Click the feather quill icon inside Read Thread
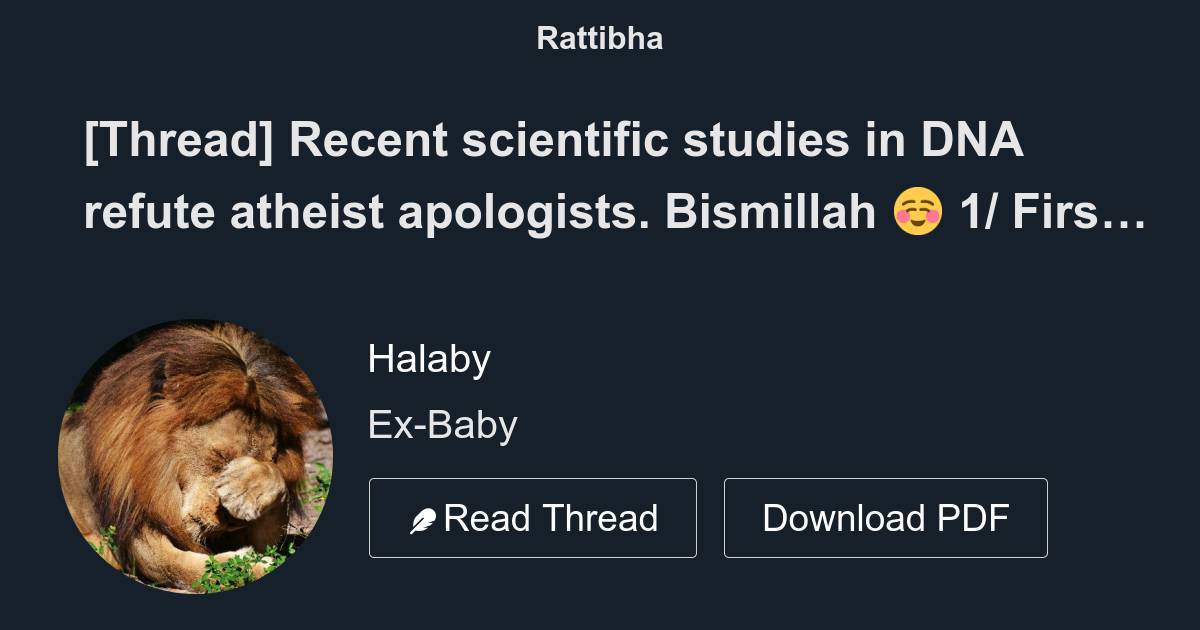The image size is (1200, 630). point(422,517)
